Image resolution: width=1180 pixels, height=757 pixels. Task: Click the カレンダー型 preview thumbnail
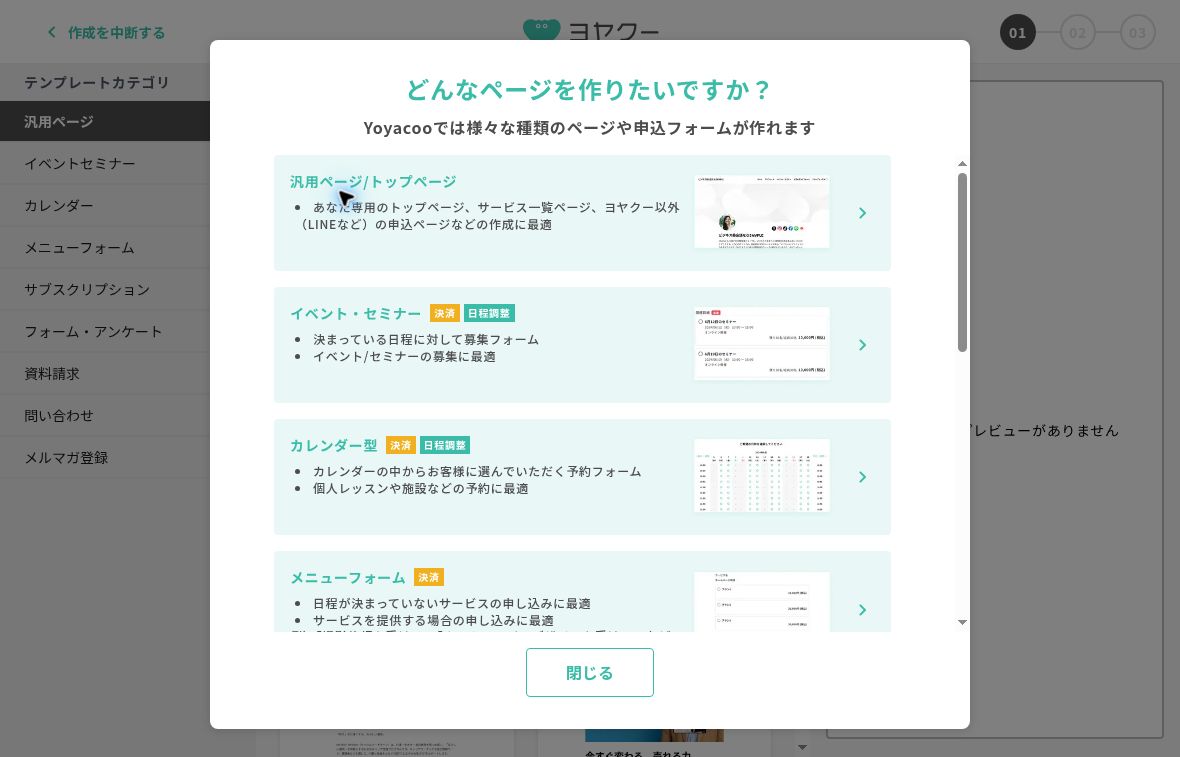[x=762, y=476]
